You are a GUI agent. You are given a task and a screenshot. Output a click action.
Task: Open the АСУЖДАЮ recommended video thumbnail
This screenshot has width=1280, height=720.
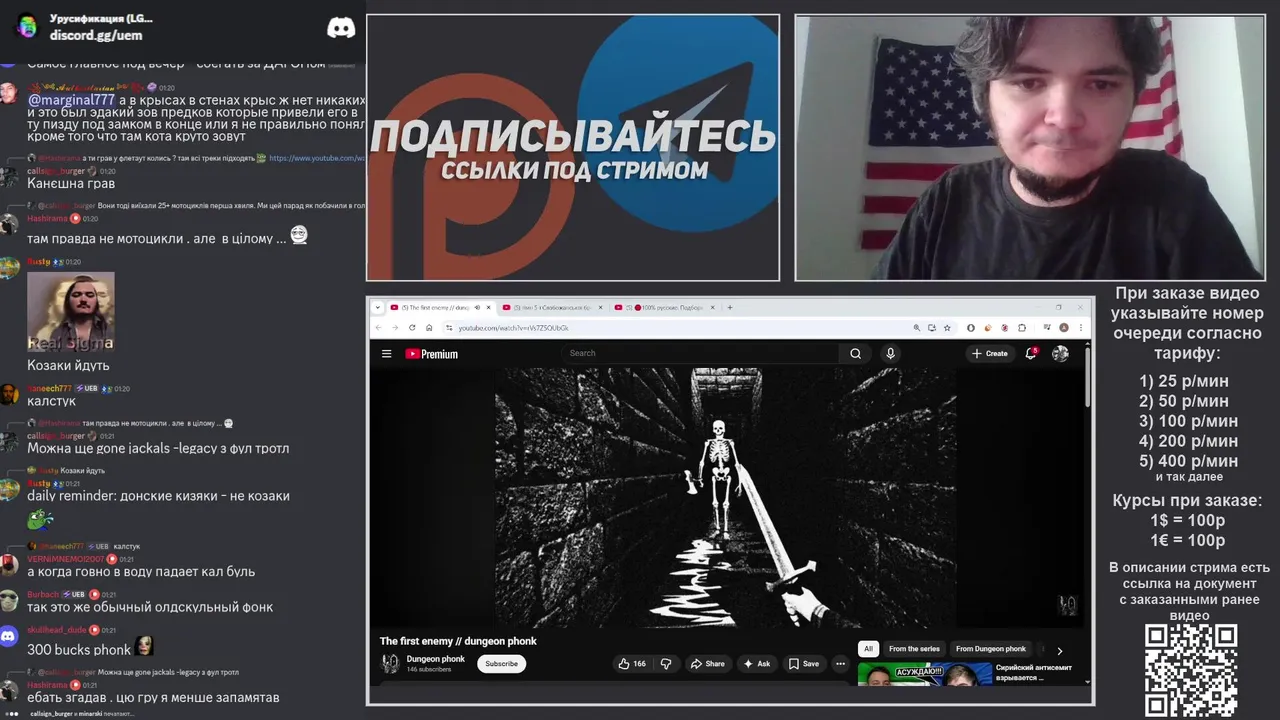click(925, 673)
